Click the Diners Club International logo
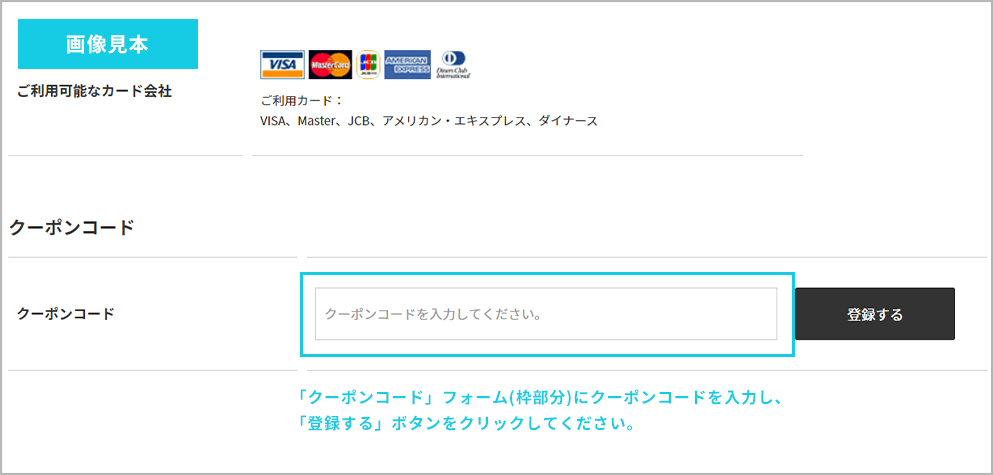This screenshot has height=475, width=993. (x=453, y=65)
